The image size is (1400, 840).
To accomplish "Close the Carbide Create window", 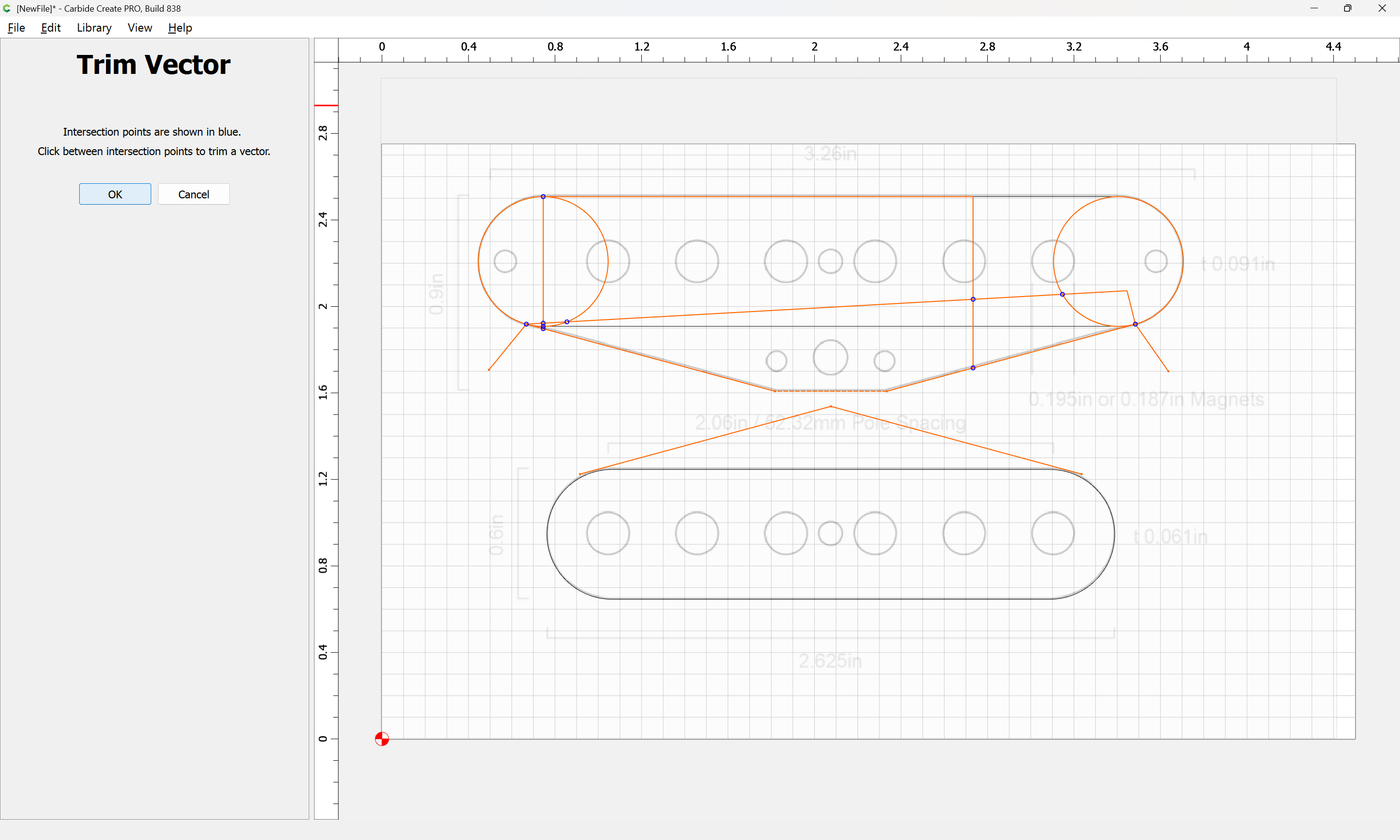I will pos(1382,8).
